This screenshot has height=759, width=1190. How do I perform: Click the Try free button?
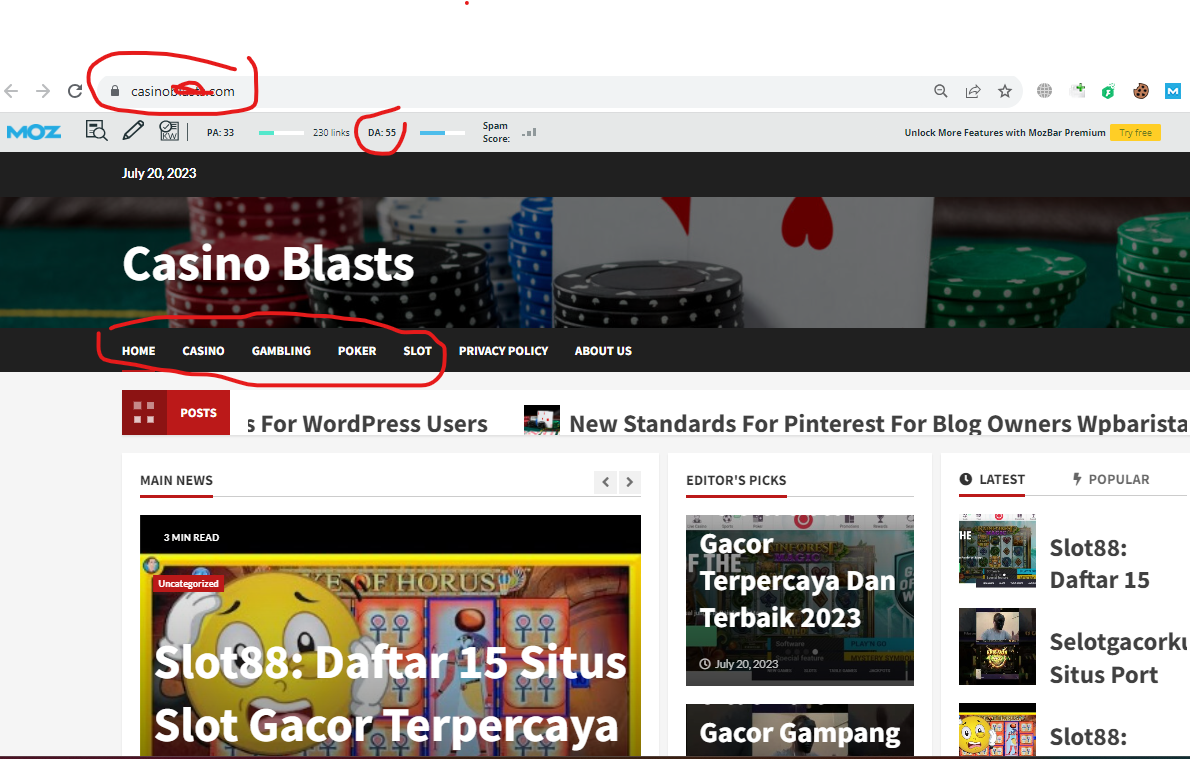coord(1135,132)
